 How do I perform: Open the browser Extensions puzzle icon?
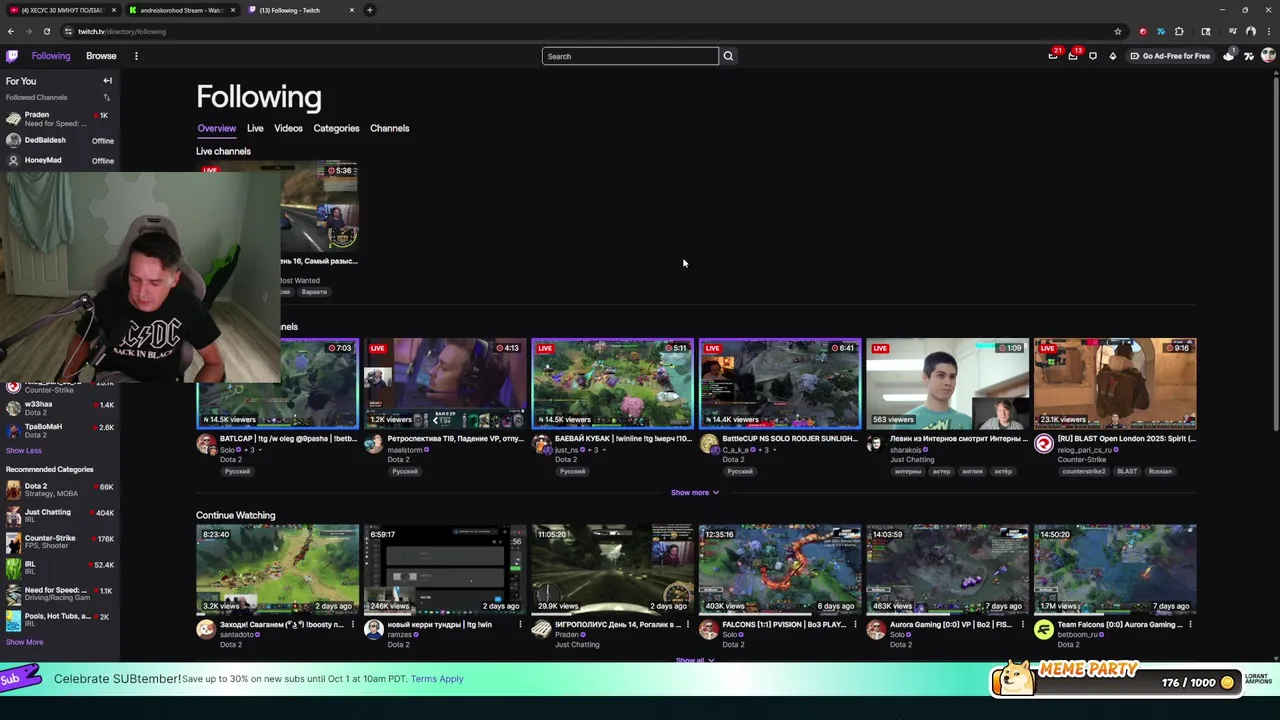pyautogui.click(x=1179, y=31)
